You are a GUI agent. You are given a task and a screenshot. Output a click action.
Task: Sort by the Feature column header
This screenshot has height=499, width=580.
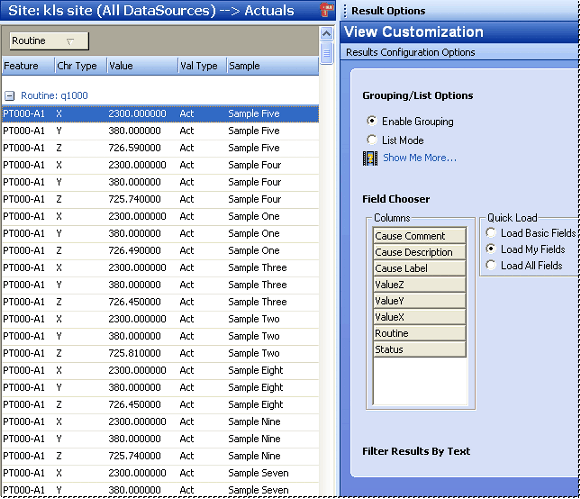point(28,66)
